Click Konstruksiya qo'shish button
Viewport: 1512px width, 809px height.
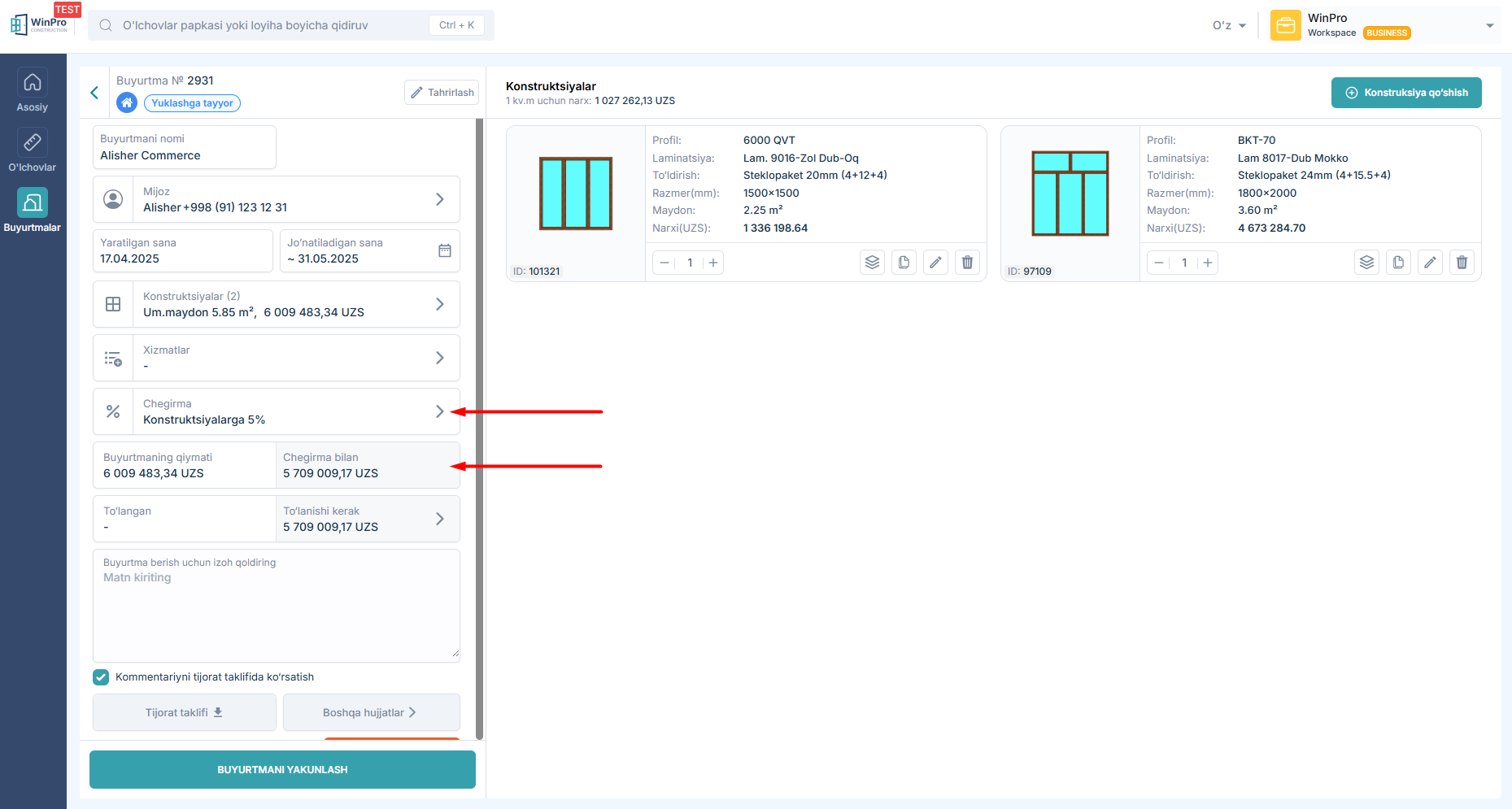(x=1405, y=93)
